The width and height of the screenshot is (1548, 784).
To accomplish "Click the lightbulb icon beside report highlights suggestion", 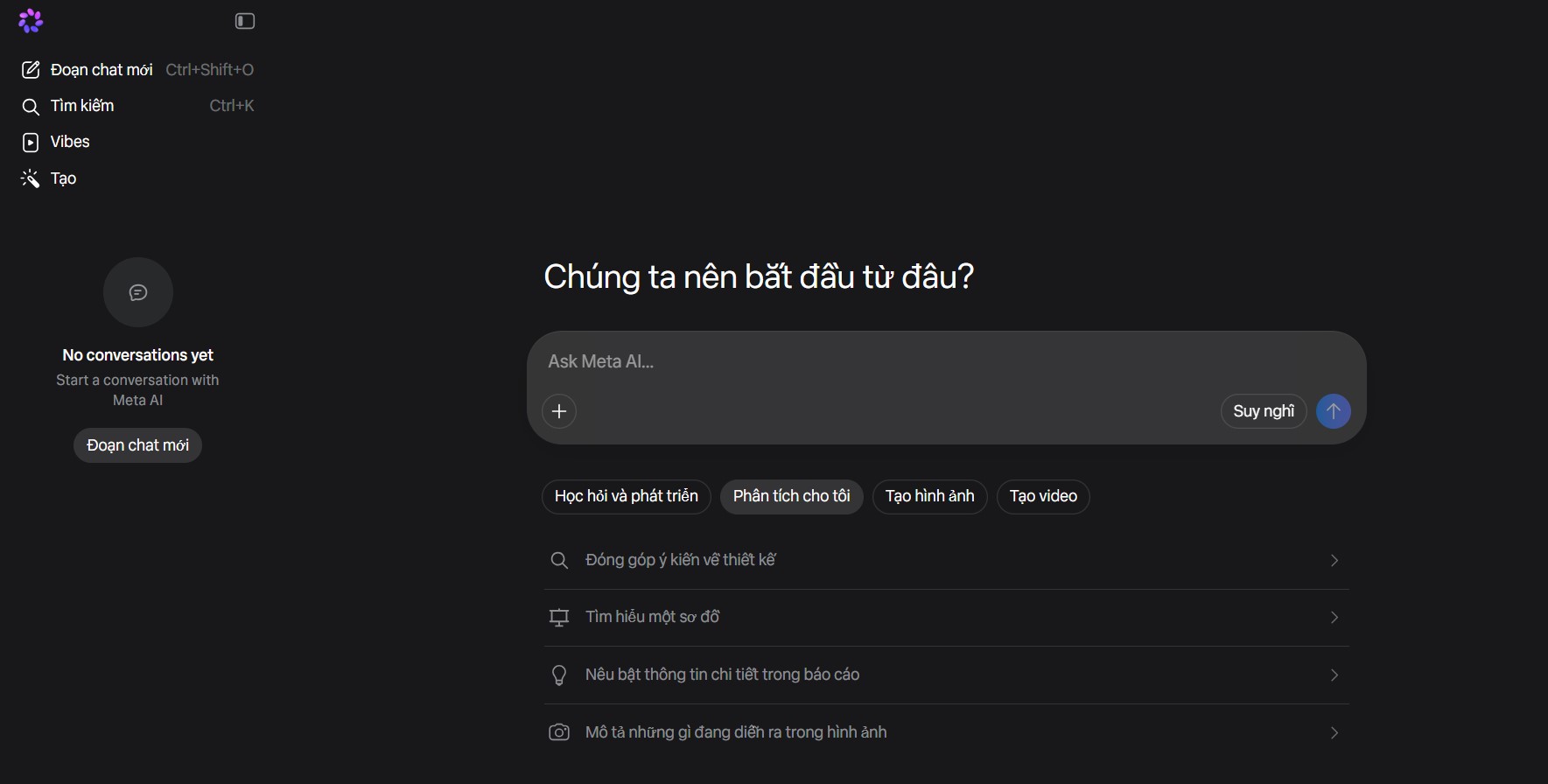I will (560, 675).
